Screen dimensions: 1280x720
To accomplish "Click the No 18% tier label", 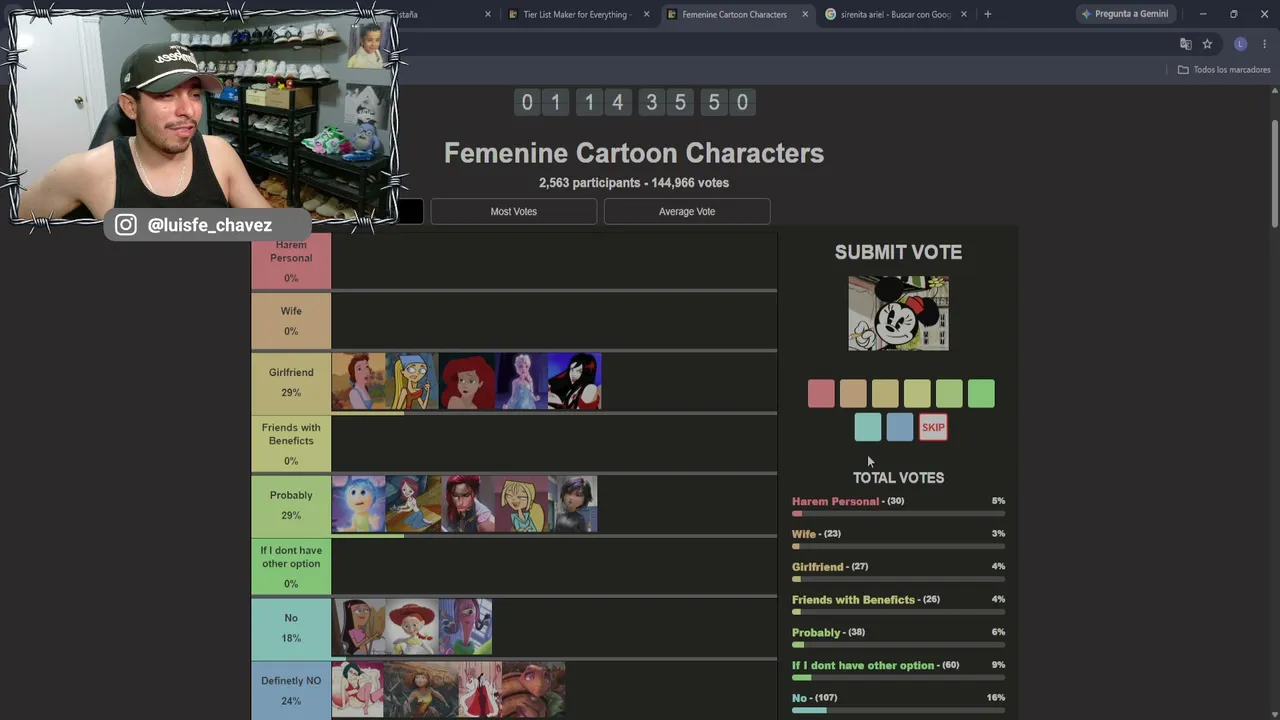I will 291,628.
